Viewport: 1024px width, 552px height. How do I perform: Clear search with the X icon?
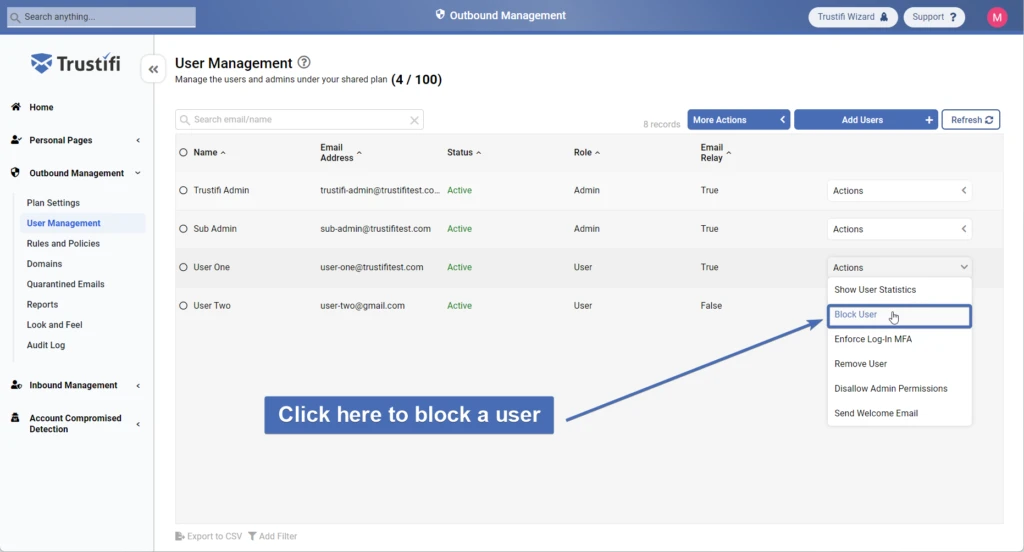(x=414, y=120)
